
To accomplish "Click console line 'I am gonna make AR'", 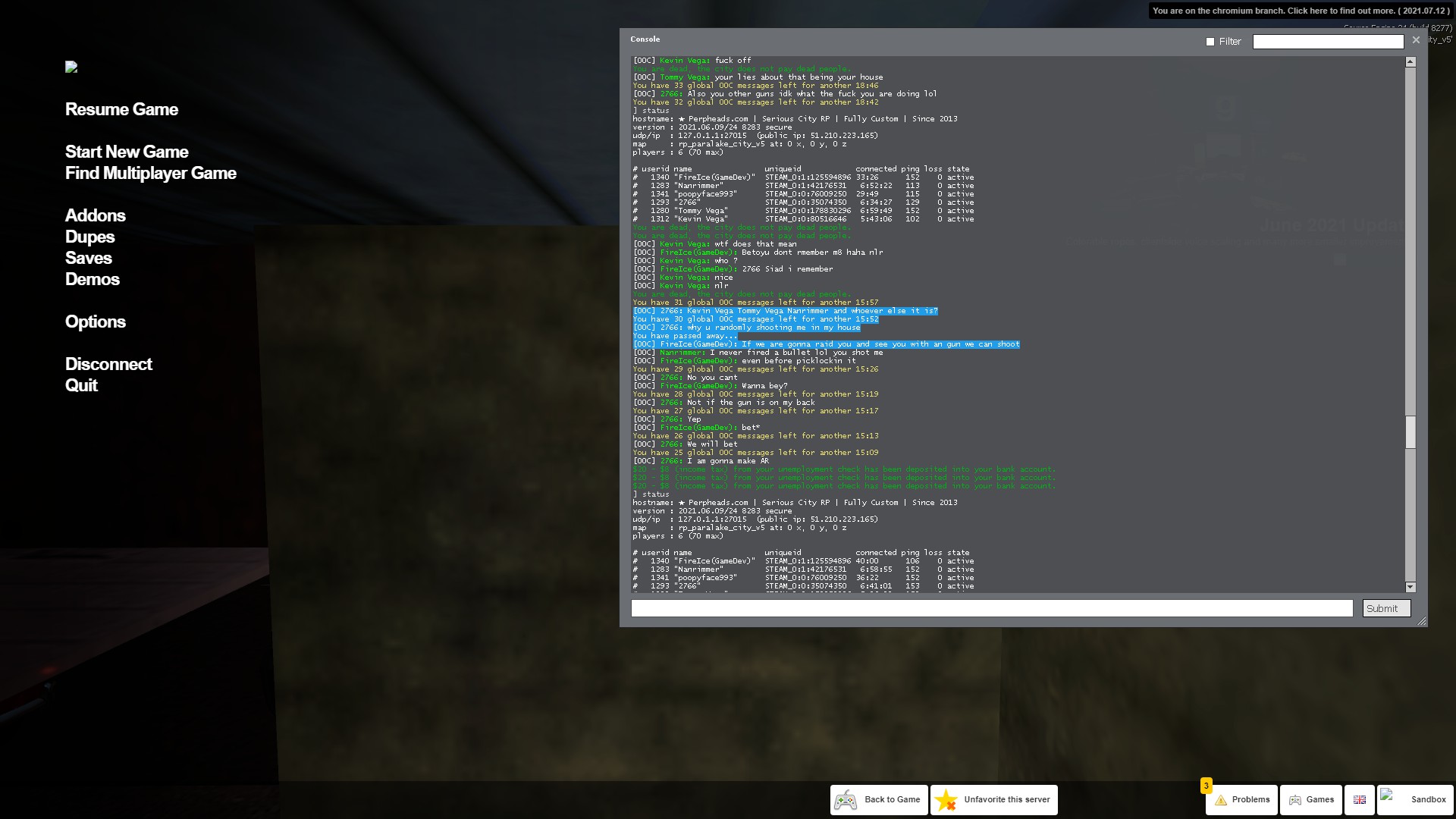I will pos(701,461).
